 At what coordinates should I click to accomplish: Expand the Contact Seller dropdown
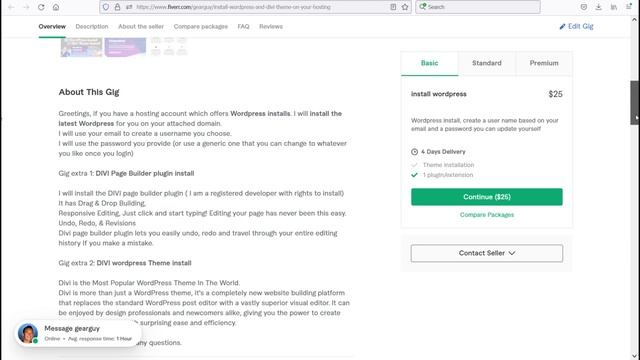(487, 253)
